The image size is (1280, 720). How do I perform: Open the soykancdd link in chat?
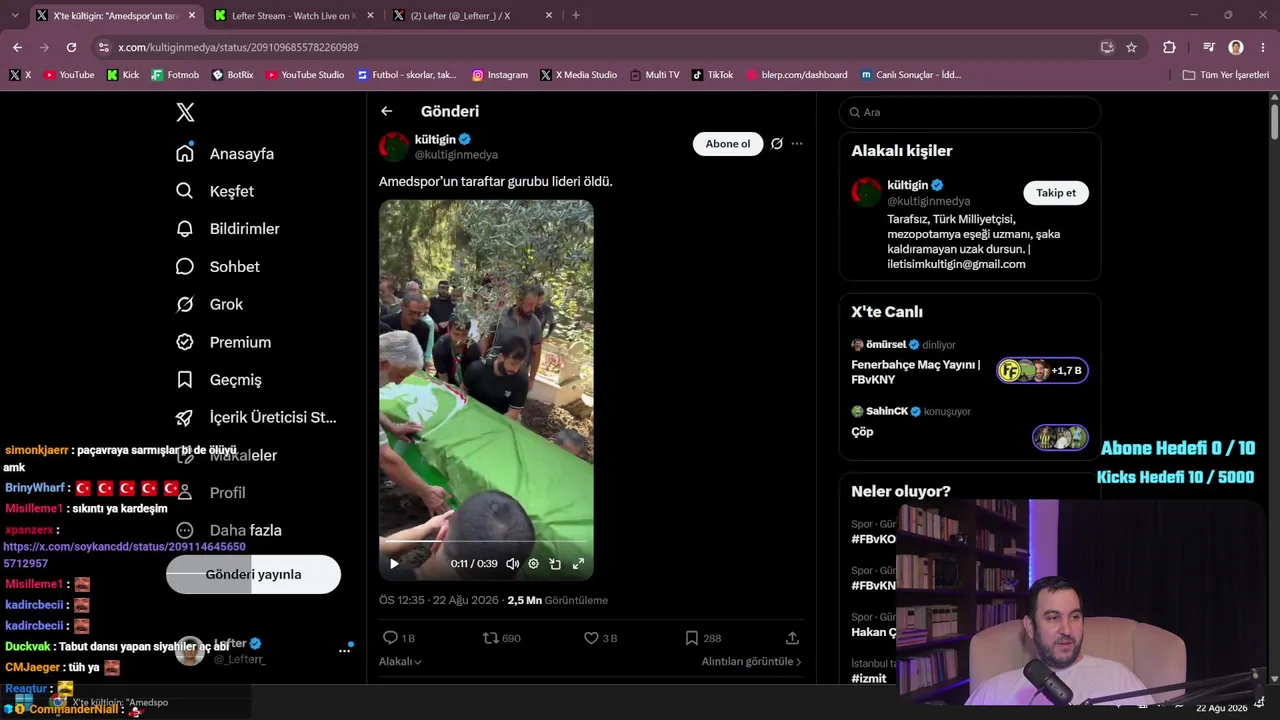coord(124,555)
